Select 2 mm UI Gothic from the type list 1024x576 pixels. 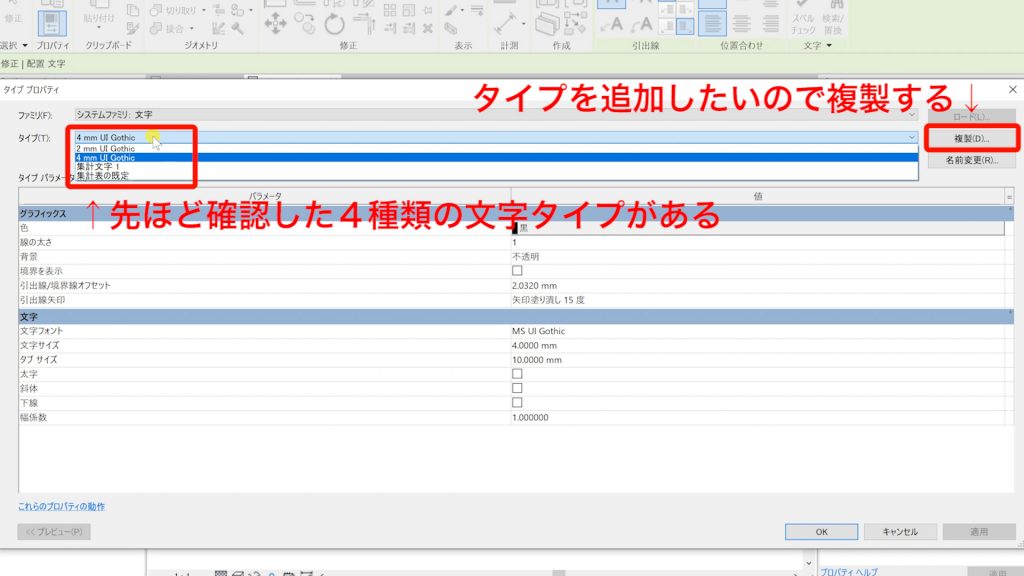click(x=103, y=148)
